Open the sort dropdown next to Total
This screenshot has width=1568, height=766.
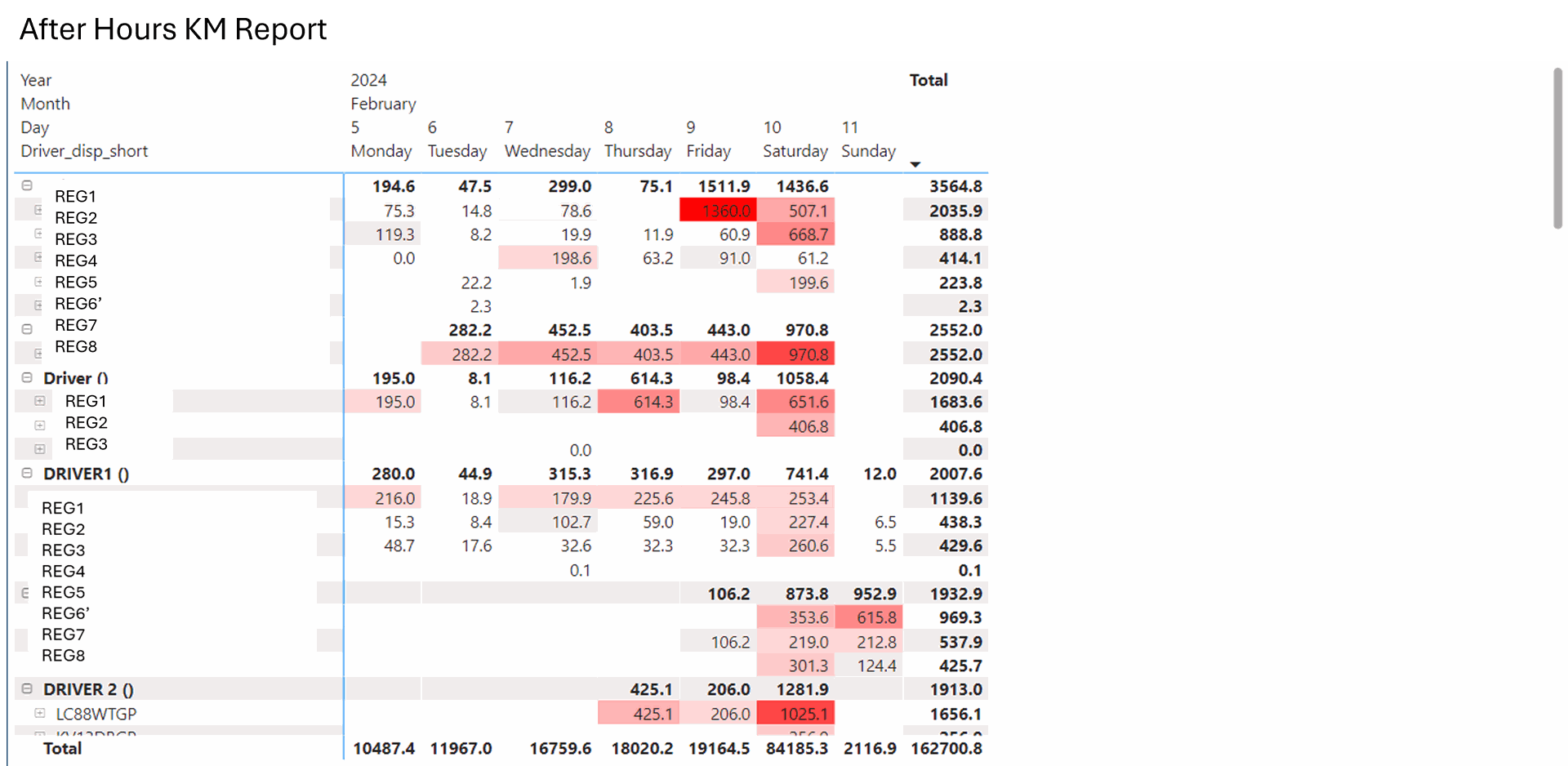[x=915, y=164]
